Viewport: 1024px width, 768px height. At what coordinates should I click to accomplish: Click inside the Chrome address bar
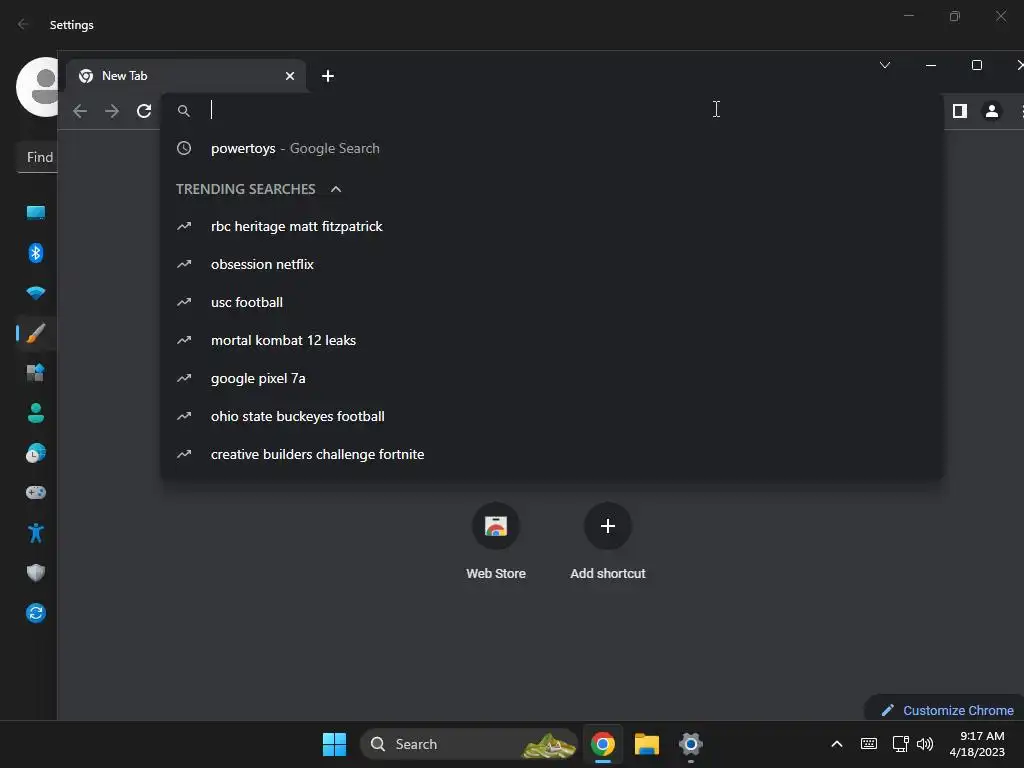(x=552, y=110)
